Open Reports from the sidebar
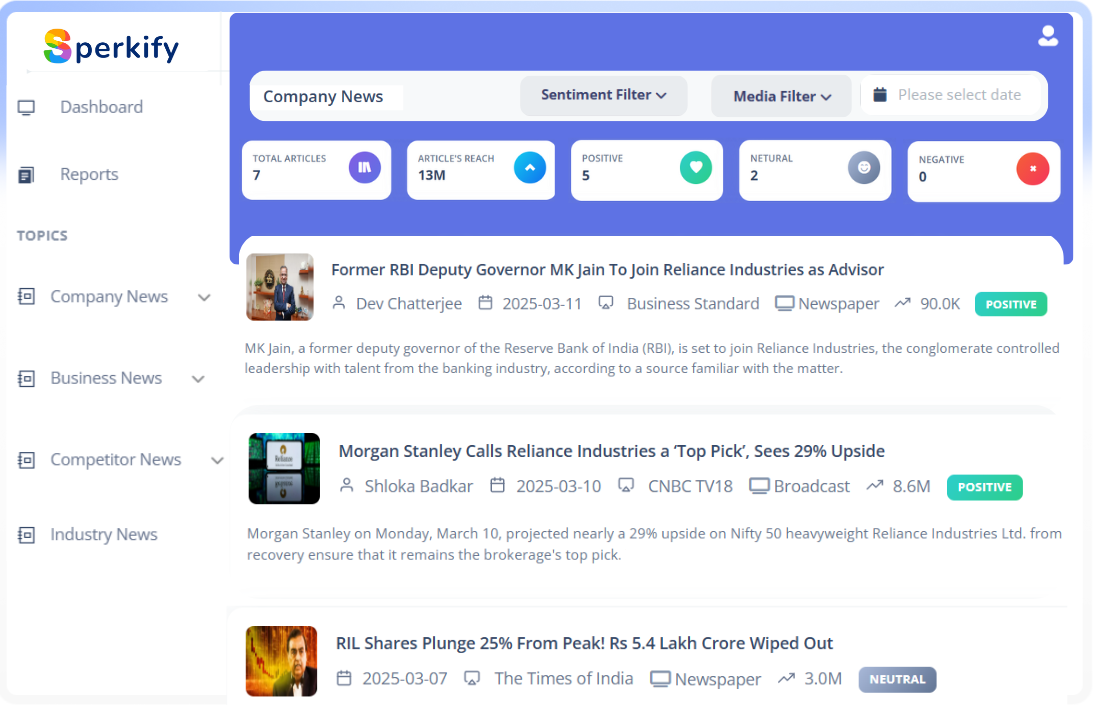The width and height of the screenshot is (1096, 705). click(89, 174)
